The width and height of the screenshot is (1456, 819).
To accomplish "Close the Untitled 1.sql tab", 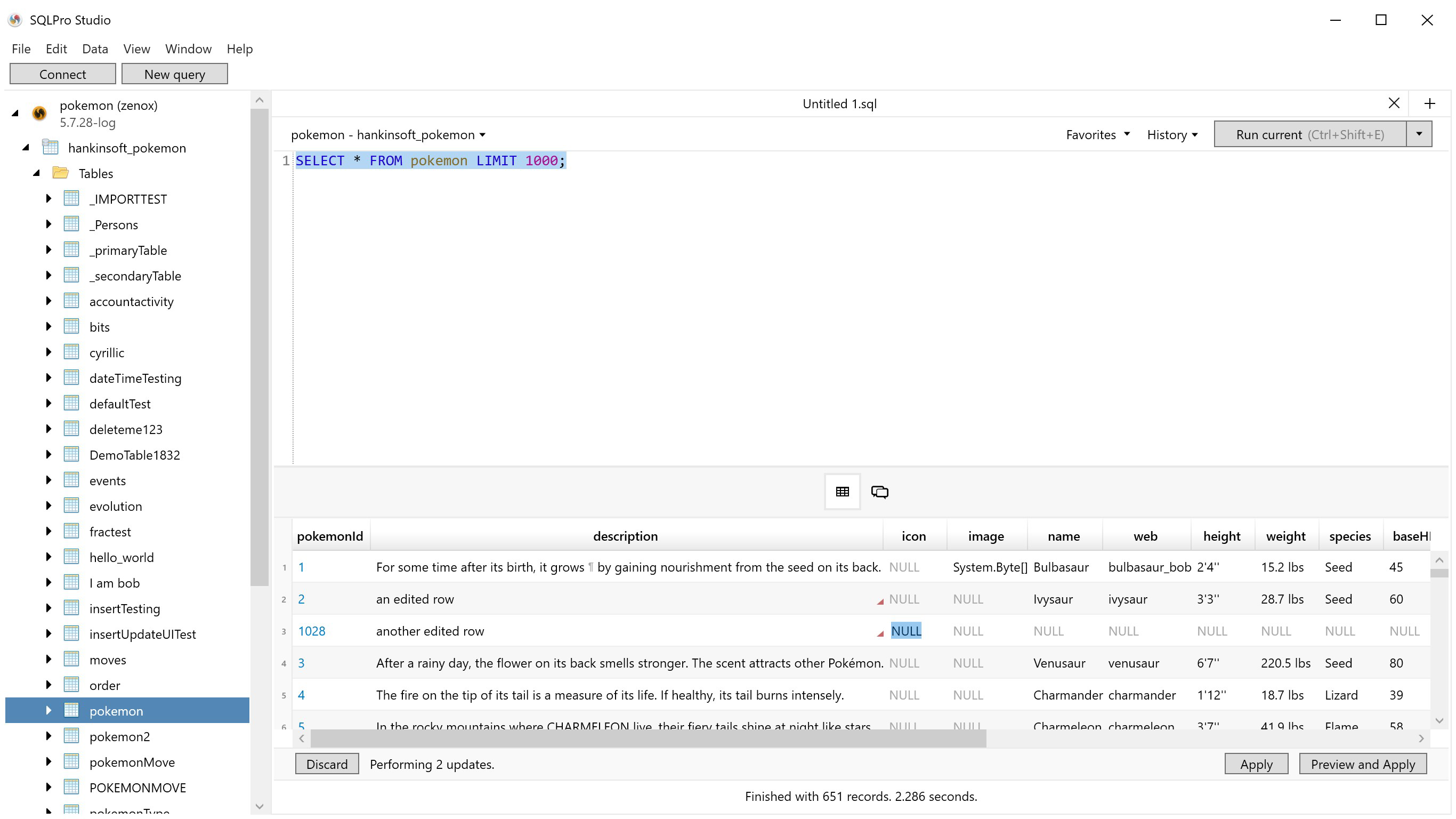I will tap(1394, 103).
